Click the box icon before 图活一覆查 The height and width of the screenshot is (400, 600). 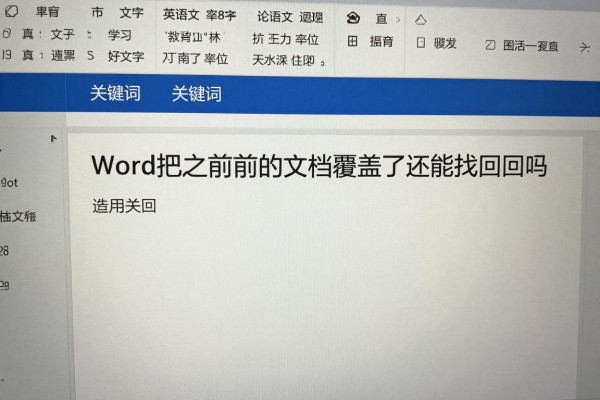(490, 45)
